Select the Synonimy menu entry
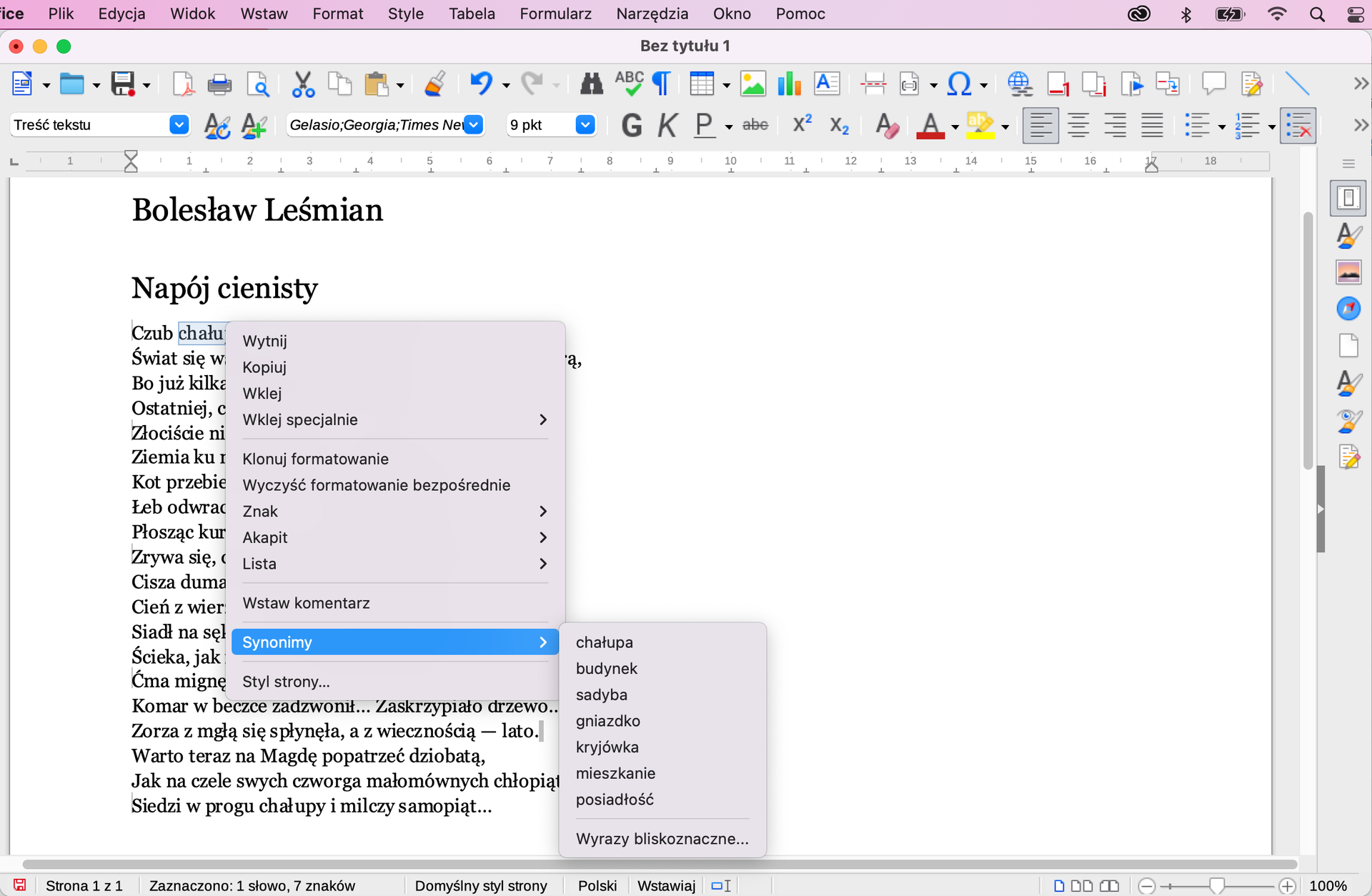This screenshot has width=1372, height=896. pos(395,642)
